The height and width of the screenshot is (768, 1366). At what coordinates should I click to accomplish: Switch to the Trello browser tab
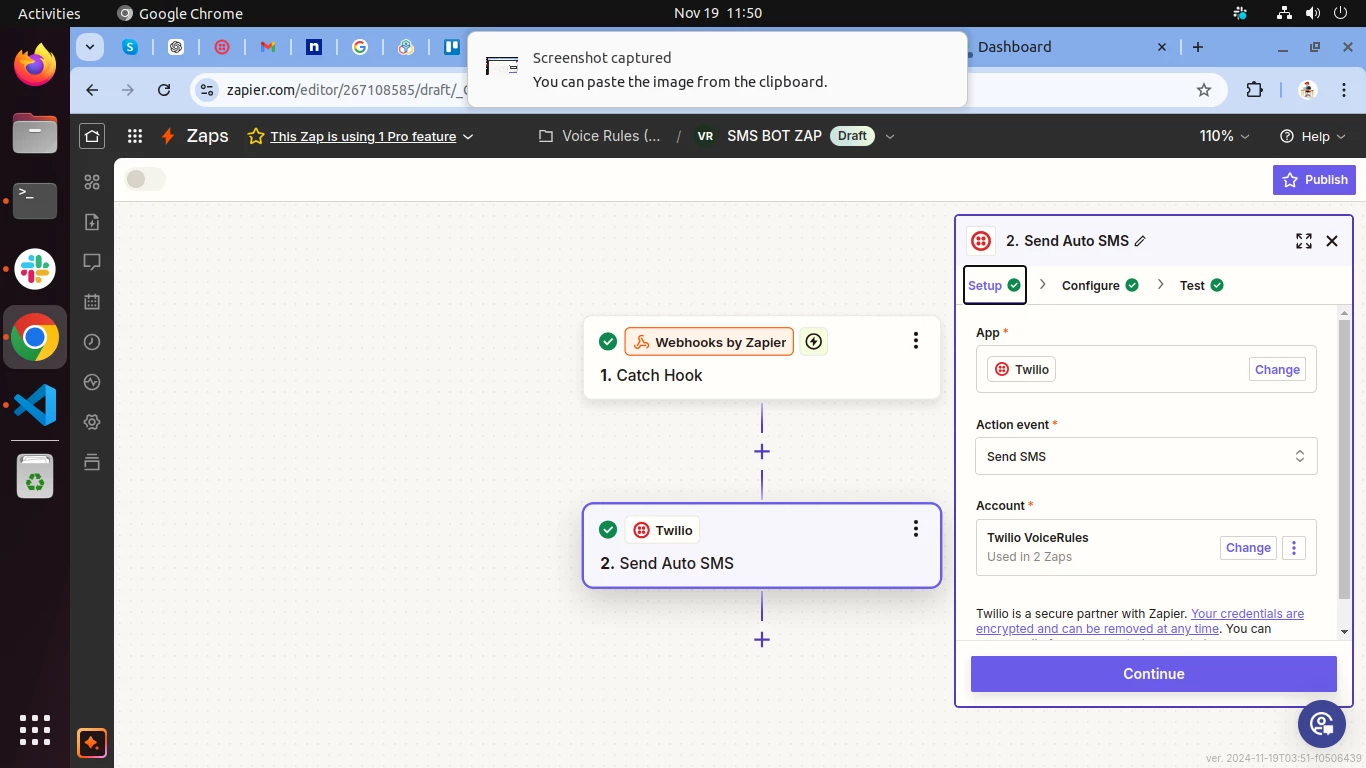(x=452, y=47)
